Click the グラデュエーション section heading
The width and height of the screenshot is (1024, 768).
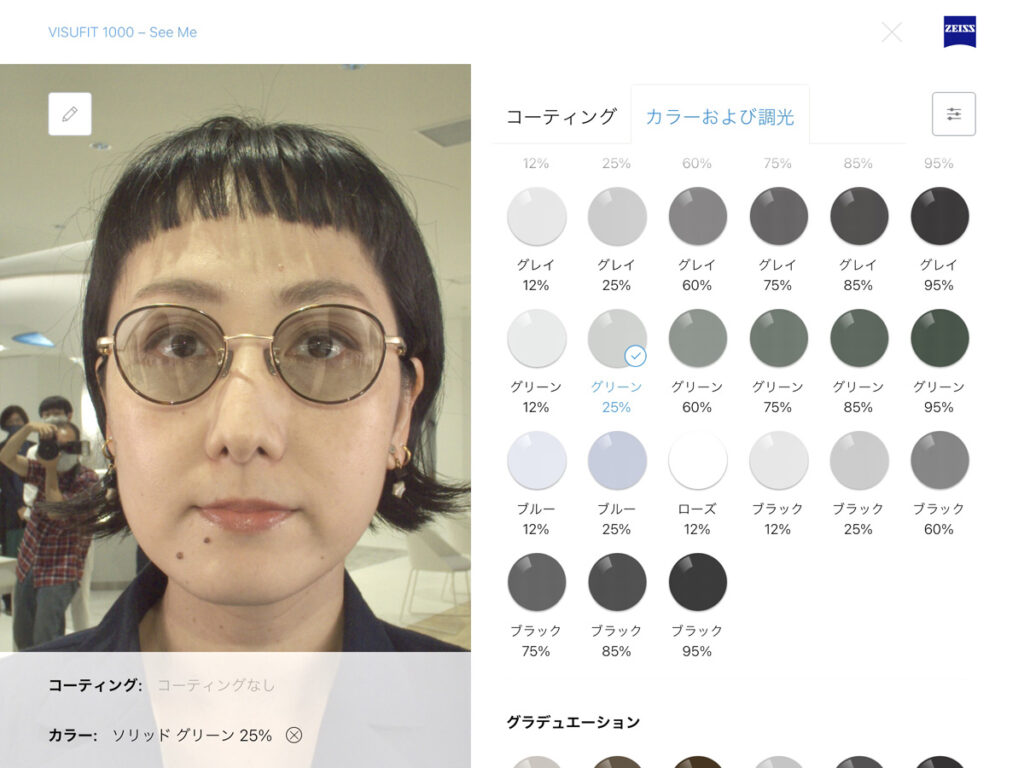pyautogui.click(x=573, y=722)
